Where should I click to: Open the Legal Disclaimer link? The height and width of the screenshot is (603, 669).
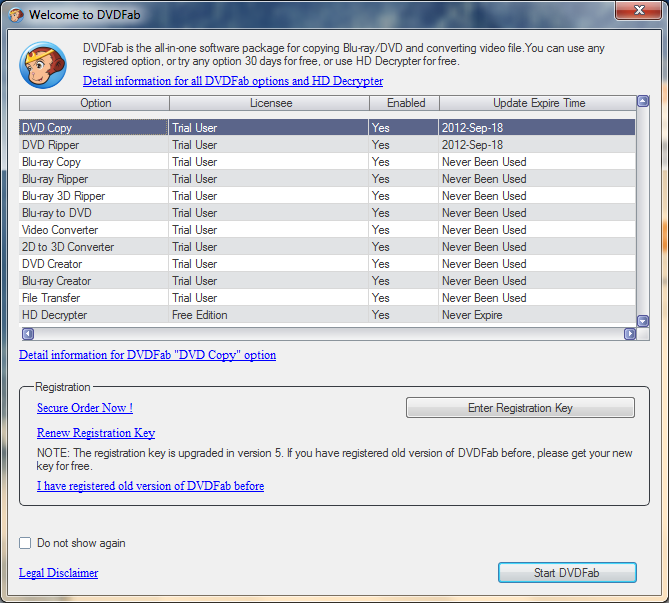[x=58, y=573]
